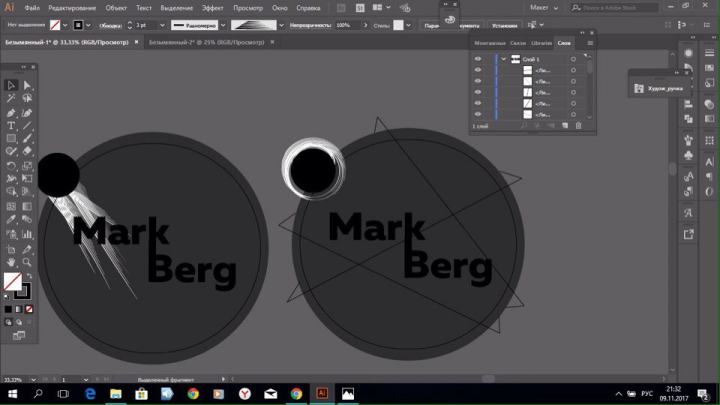Select the Artboard tool

(11, 249)
